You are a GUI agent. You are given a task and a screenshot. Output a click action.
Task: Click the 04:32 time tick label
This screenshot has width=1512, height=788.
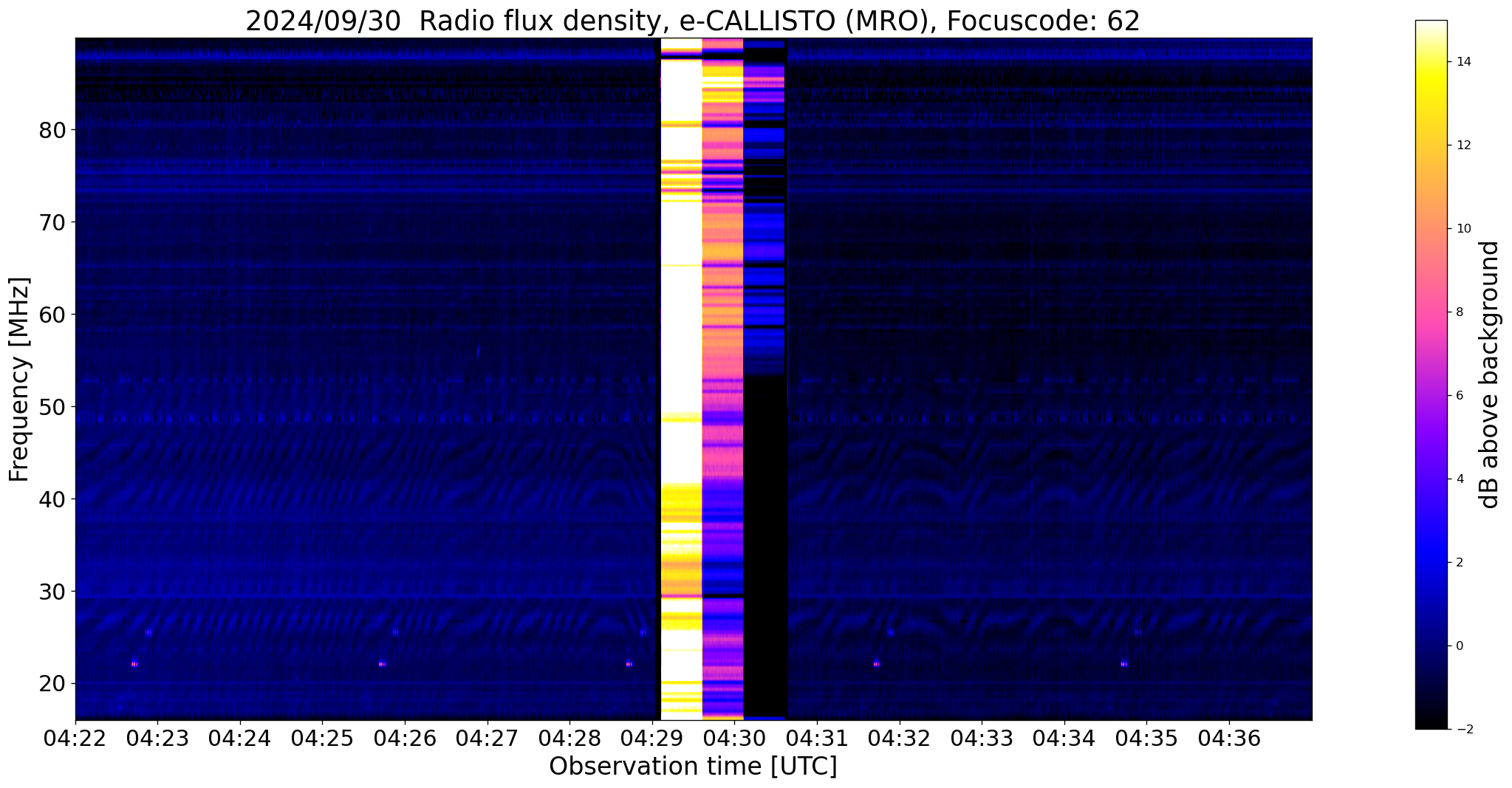tap(900, 739)
